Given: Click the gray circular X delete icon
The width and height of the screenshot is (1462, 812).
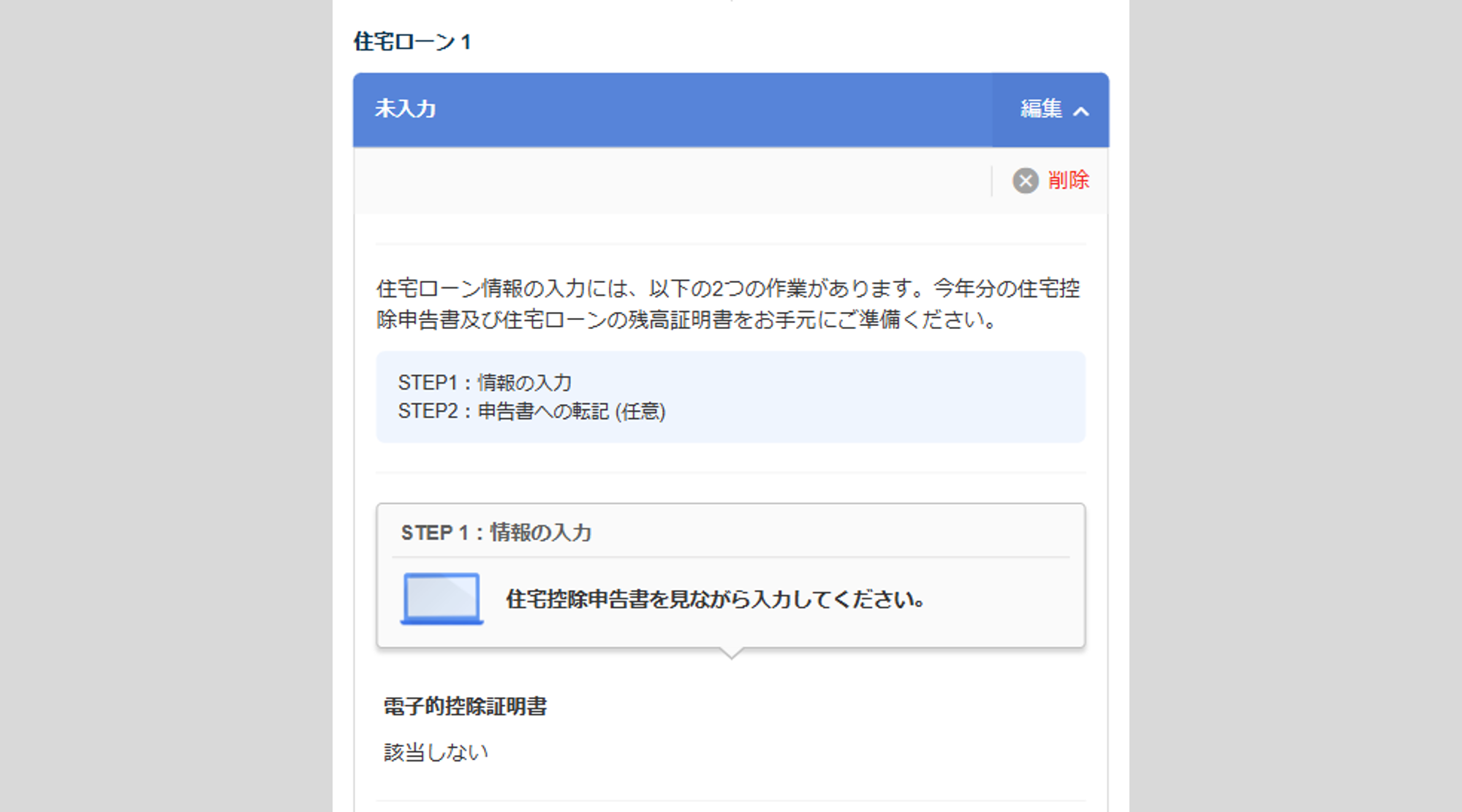Looking at the screenshot, I should (1025, 181).
